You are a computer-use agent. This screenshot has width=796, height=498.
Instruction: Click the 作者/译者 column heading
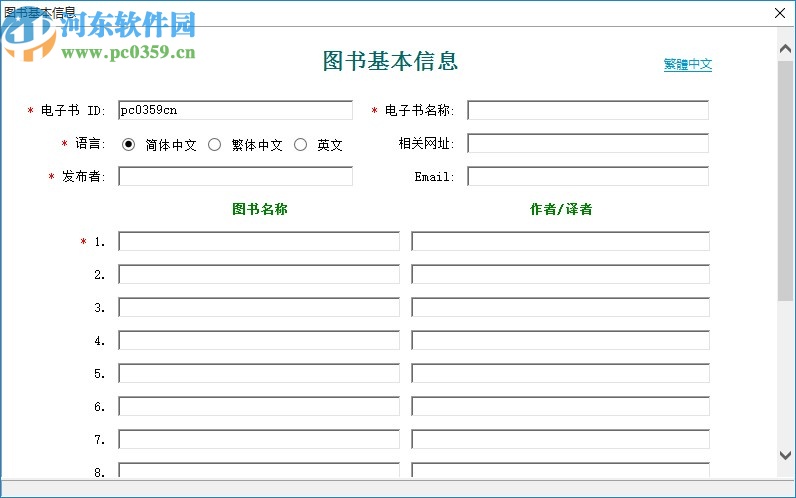[x=561, y=209]
